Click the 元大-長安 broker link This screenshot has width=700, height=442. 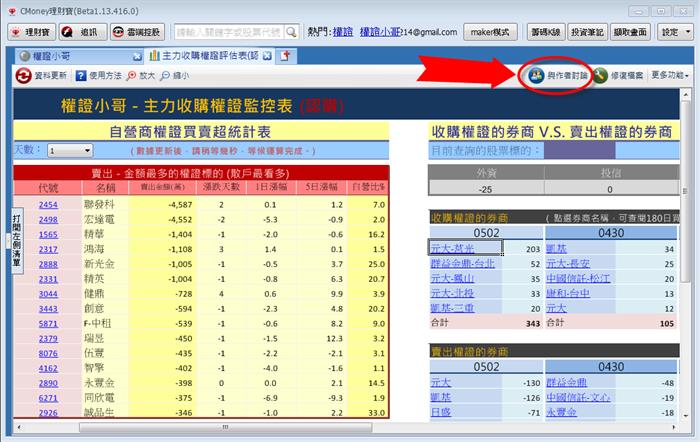[x=568, y=263]
